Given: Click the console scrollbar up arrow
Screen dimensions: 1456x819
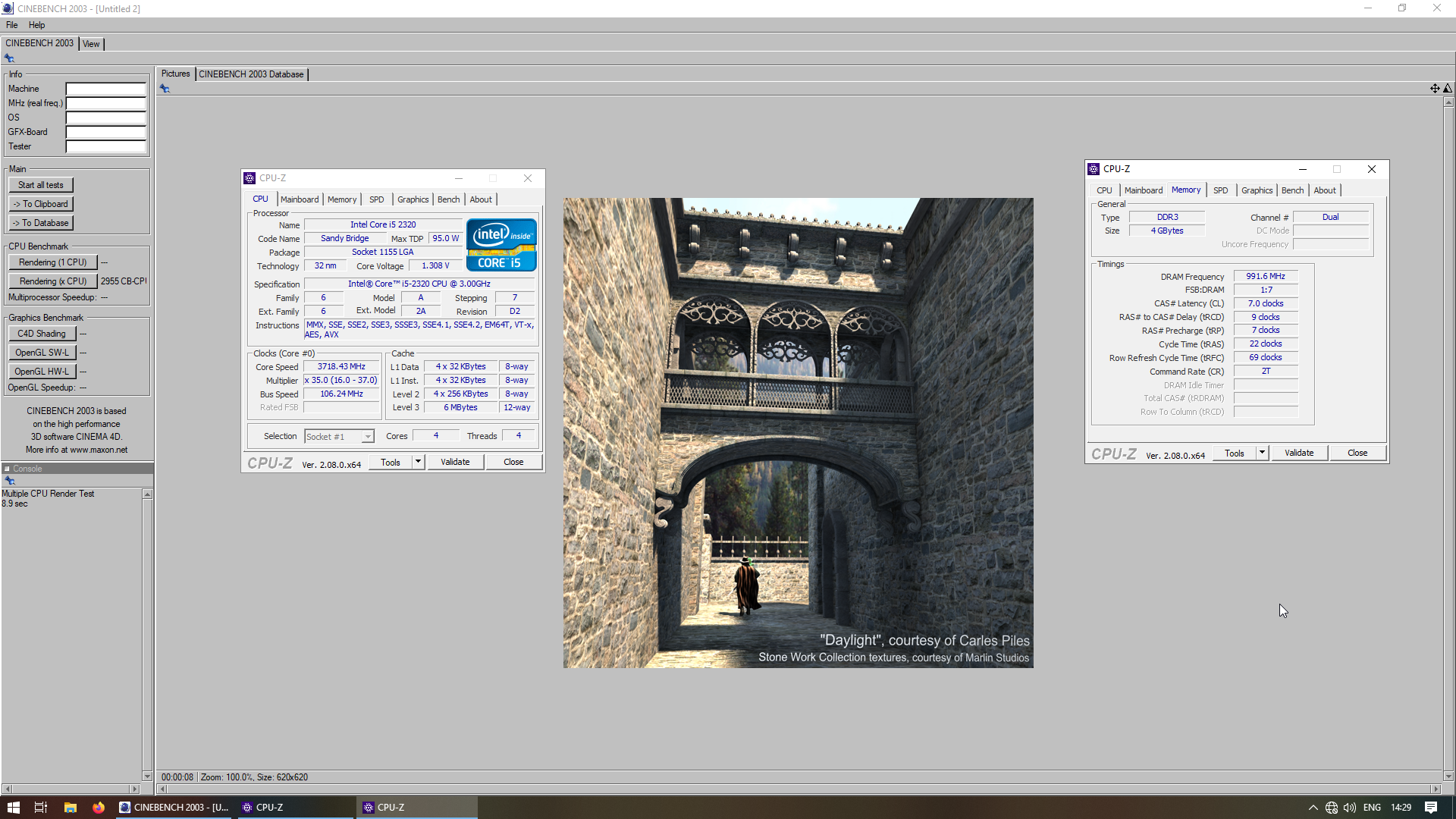Looking at the screenshot, I should click(147, 494).
